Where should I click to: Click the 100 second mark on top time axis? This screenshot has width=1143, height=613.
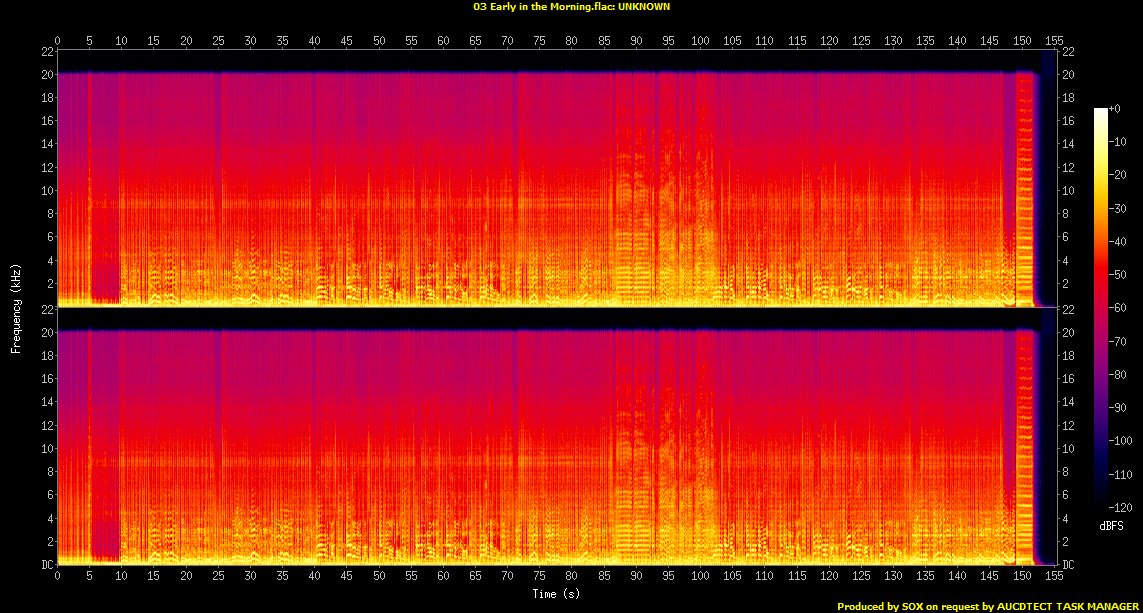tap(700, 41)
